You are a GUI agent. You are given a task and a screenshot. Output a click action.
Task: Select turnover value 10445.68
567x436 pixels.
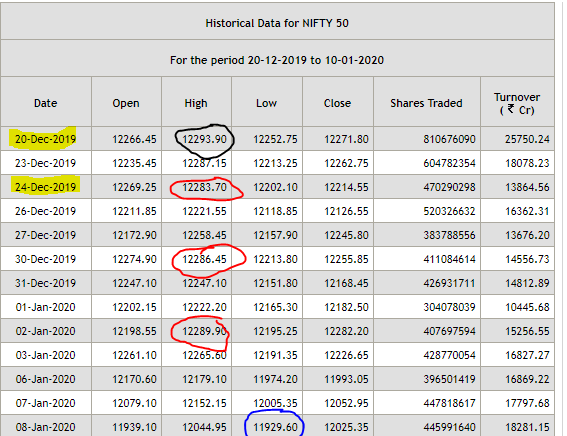click(527, 307)
